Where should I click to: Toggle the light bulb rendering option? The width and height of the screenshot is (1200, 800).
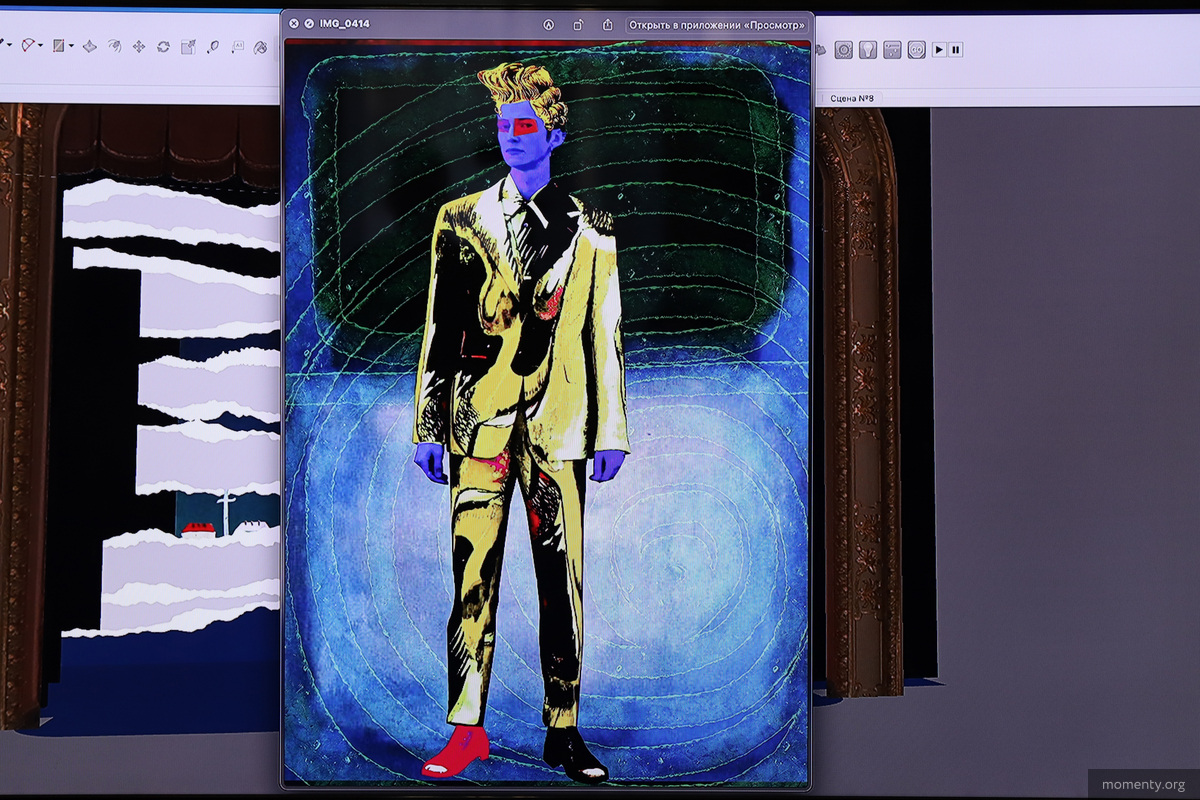868,50
